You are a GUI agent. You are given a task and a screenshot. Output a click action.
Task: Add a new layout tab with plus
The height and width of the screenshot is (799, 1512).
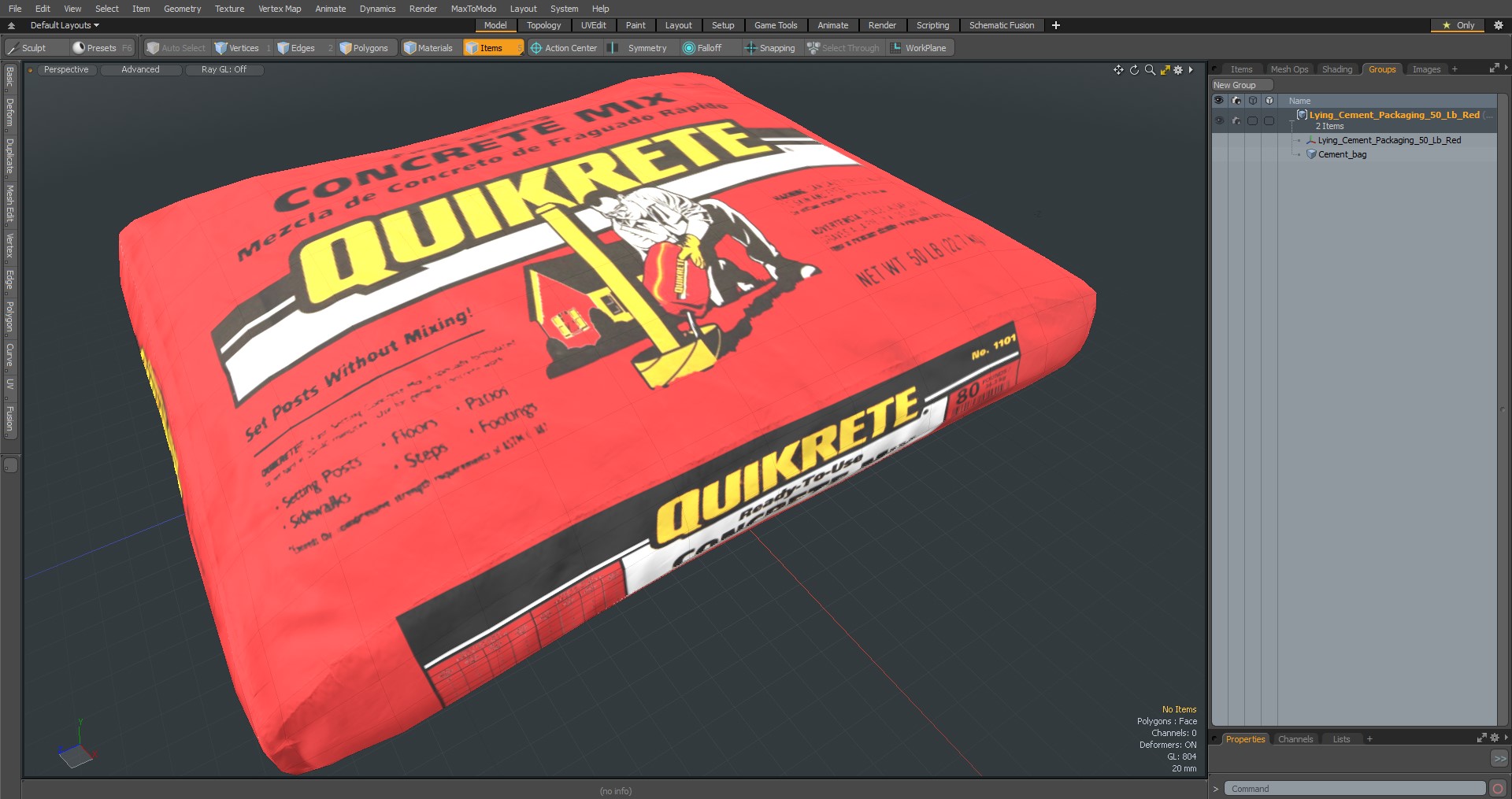1056,25
